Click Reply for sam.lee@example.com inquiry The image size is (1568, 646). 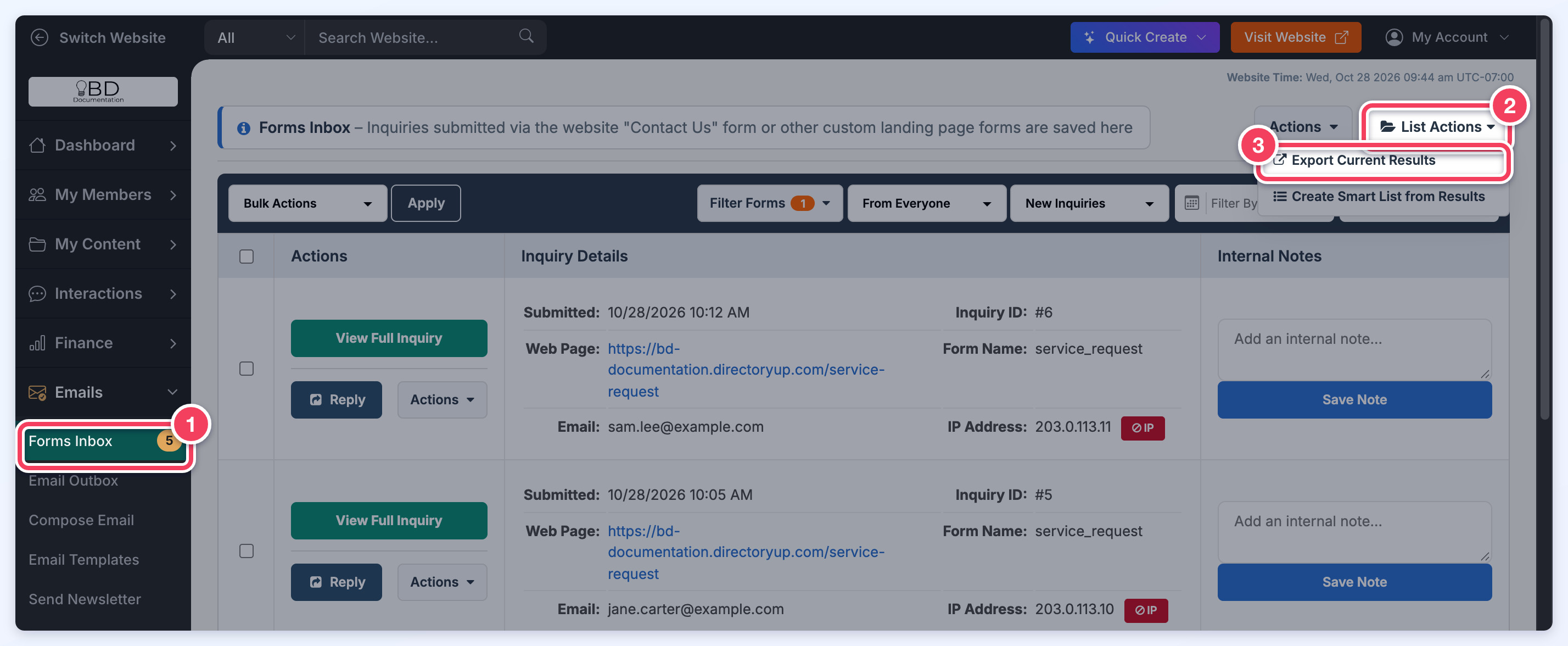[336, 399]
